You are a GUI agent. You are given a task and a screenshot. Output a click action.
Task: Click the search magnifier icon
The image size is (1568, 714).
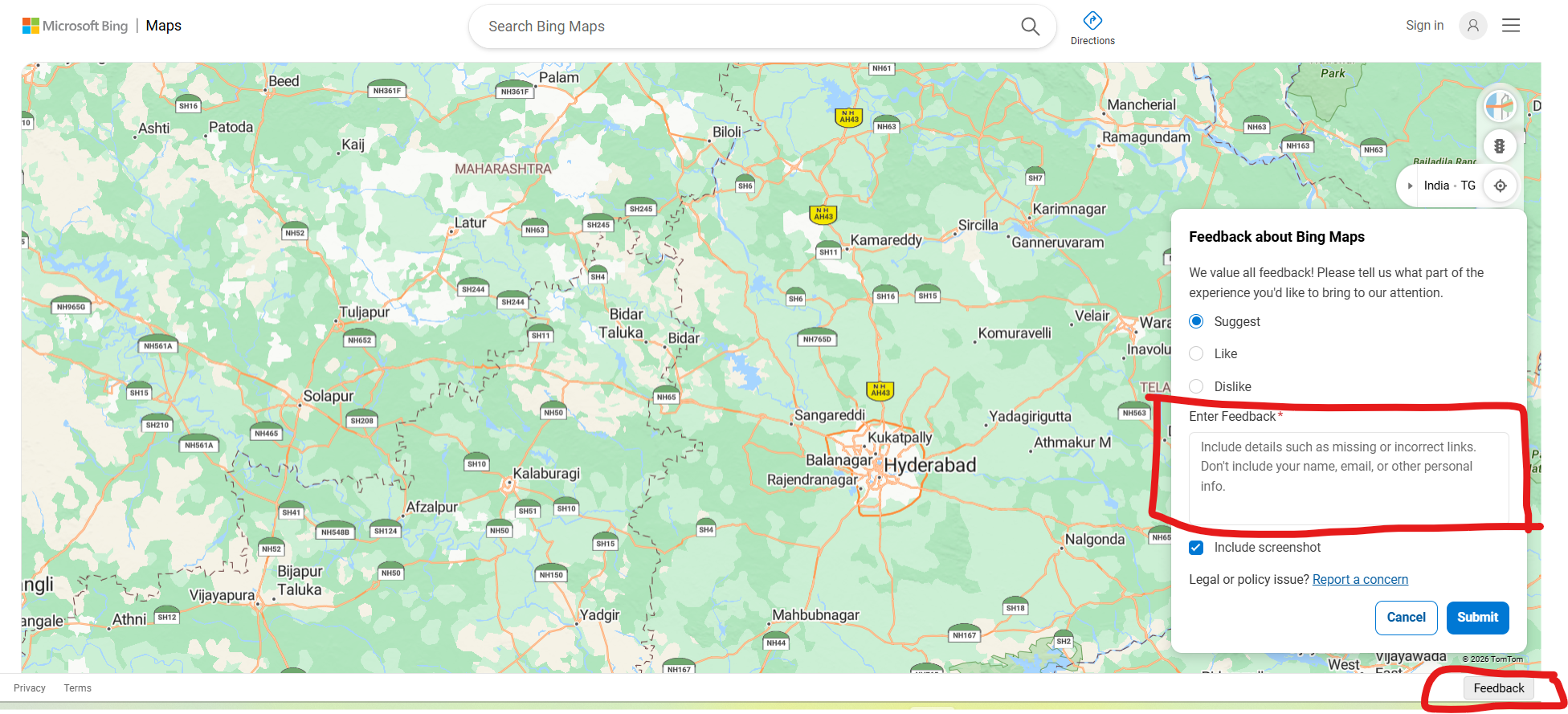[1030, 27]
